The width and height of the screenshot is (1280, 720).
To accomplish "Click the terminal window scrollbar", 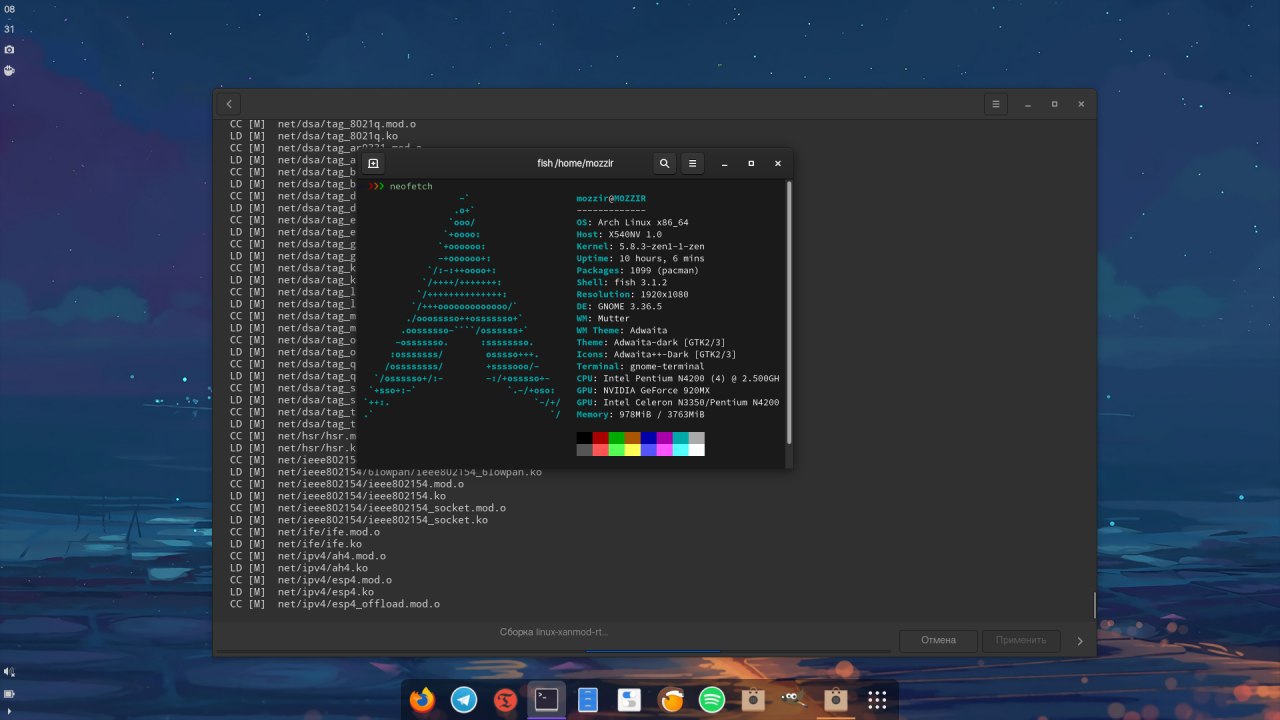I will point(789,311).
